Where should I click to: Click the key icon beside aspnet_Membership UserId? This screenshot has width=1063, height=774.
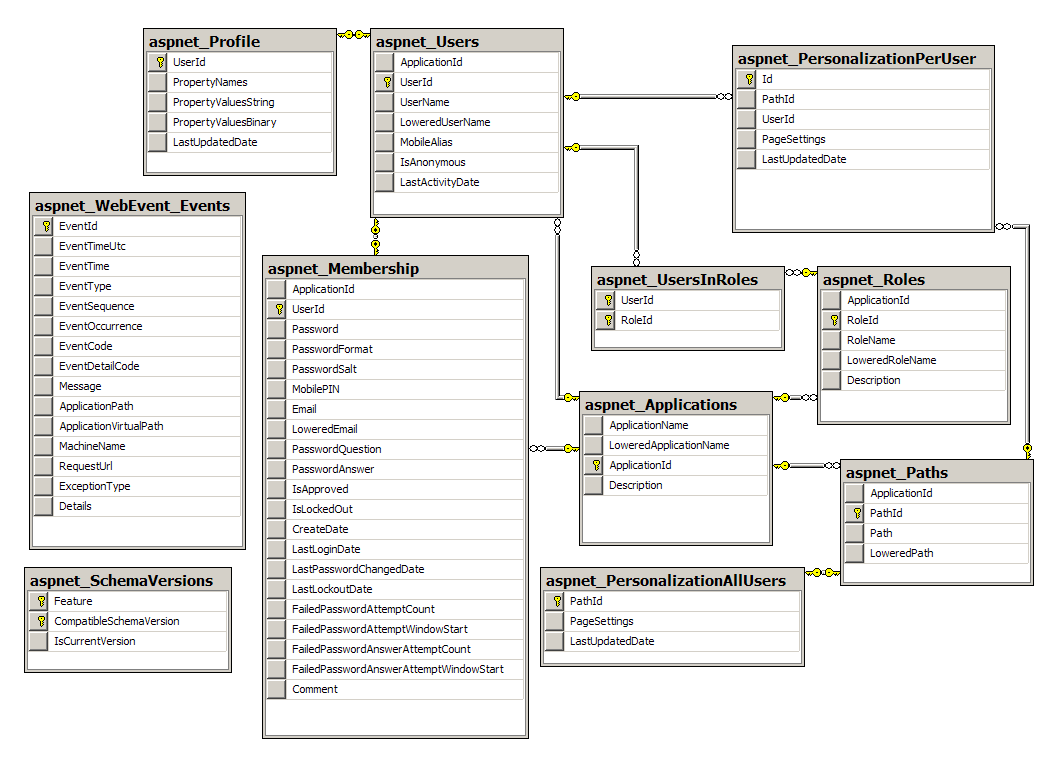click(279, 309)
